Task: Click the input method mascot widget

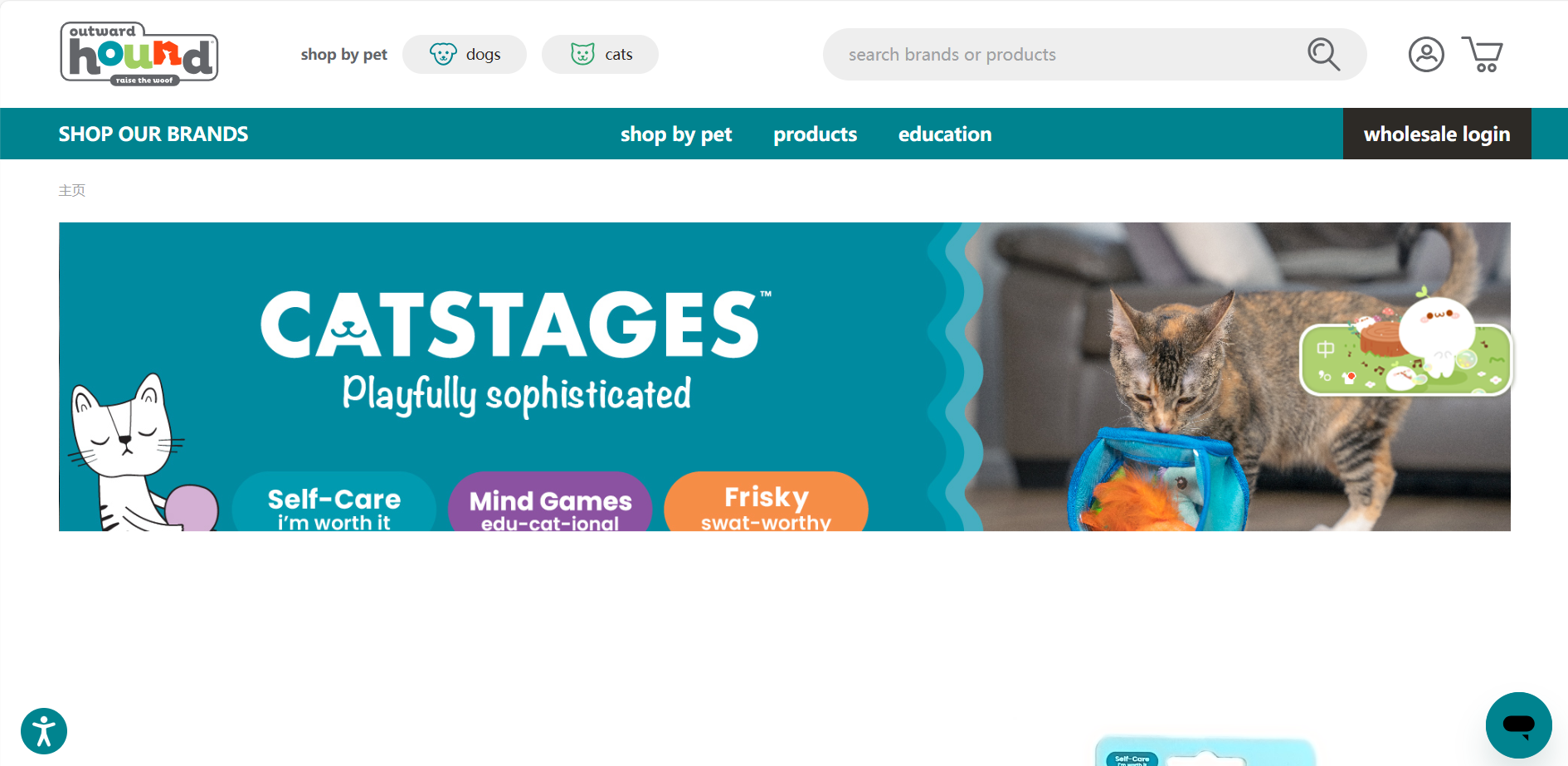Action: (x=1406, y=349)
